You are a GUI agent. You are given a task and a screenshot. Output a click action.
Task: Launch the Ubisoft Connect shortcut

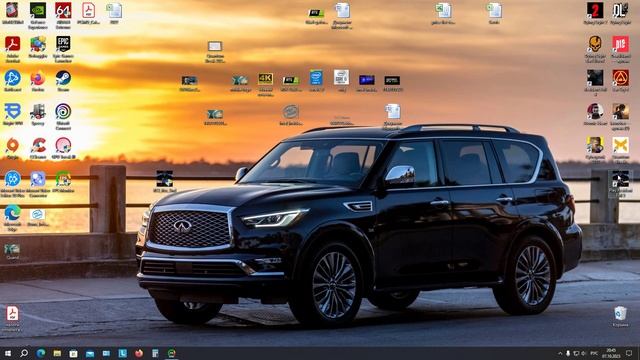coord(63,117)
